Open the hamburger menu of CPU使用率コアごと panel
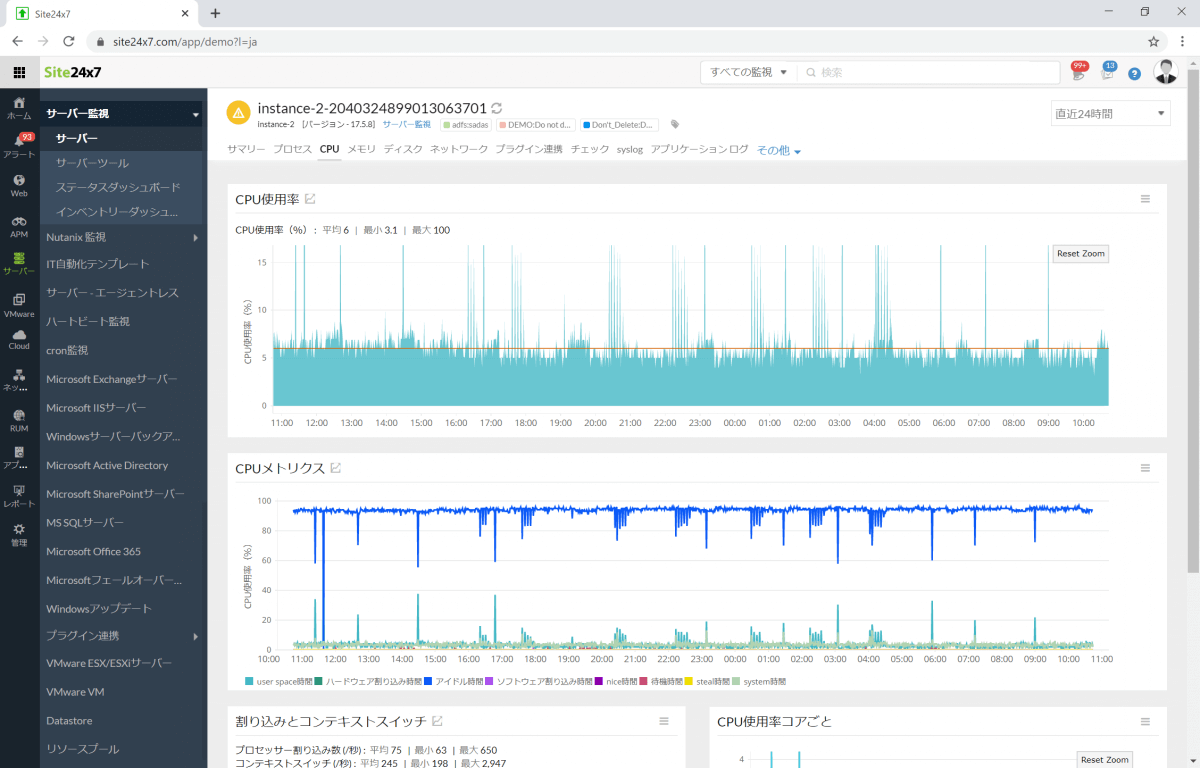This screenshot has height=768, width=1200. 1146,721
